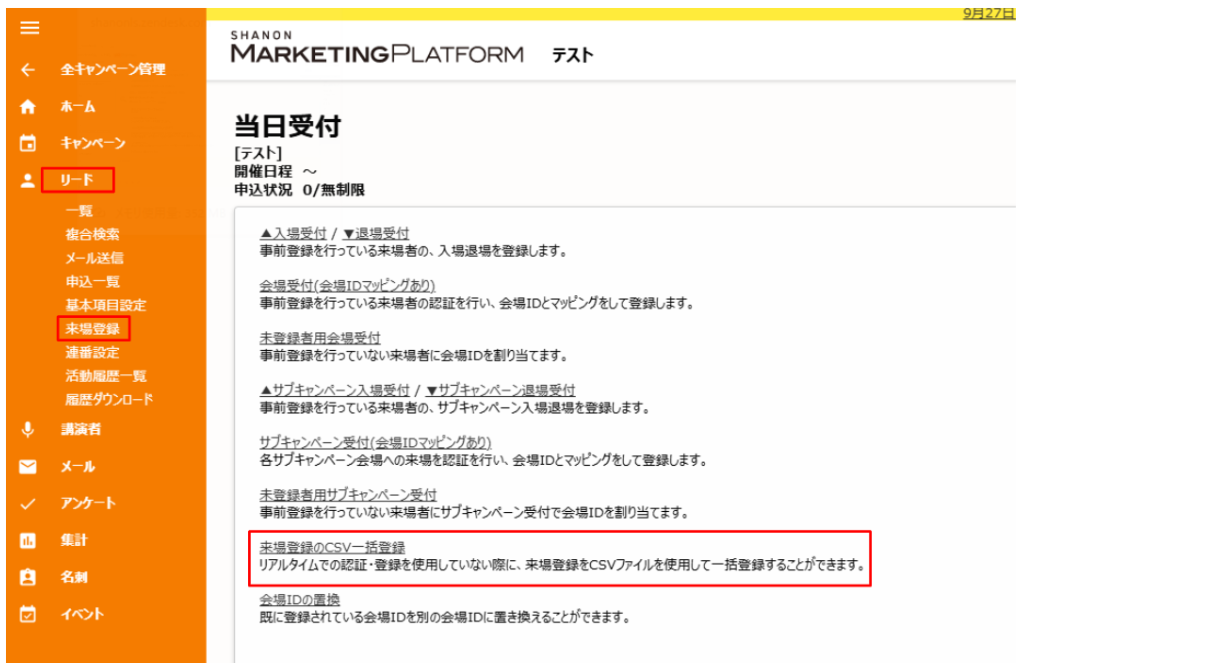Select 申込一覧 submenu item
This screenshot has height=663, width=1209.
click(x=92, y=282)
